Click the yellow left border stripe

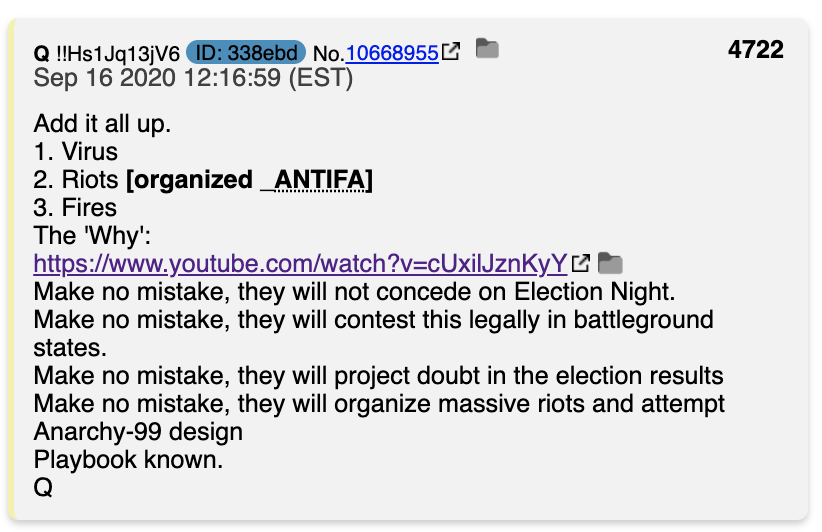tap(12, 269)
